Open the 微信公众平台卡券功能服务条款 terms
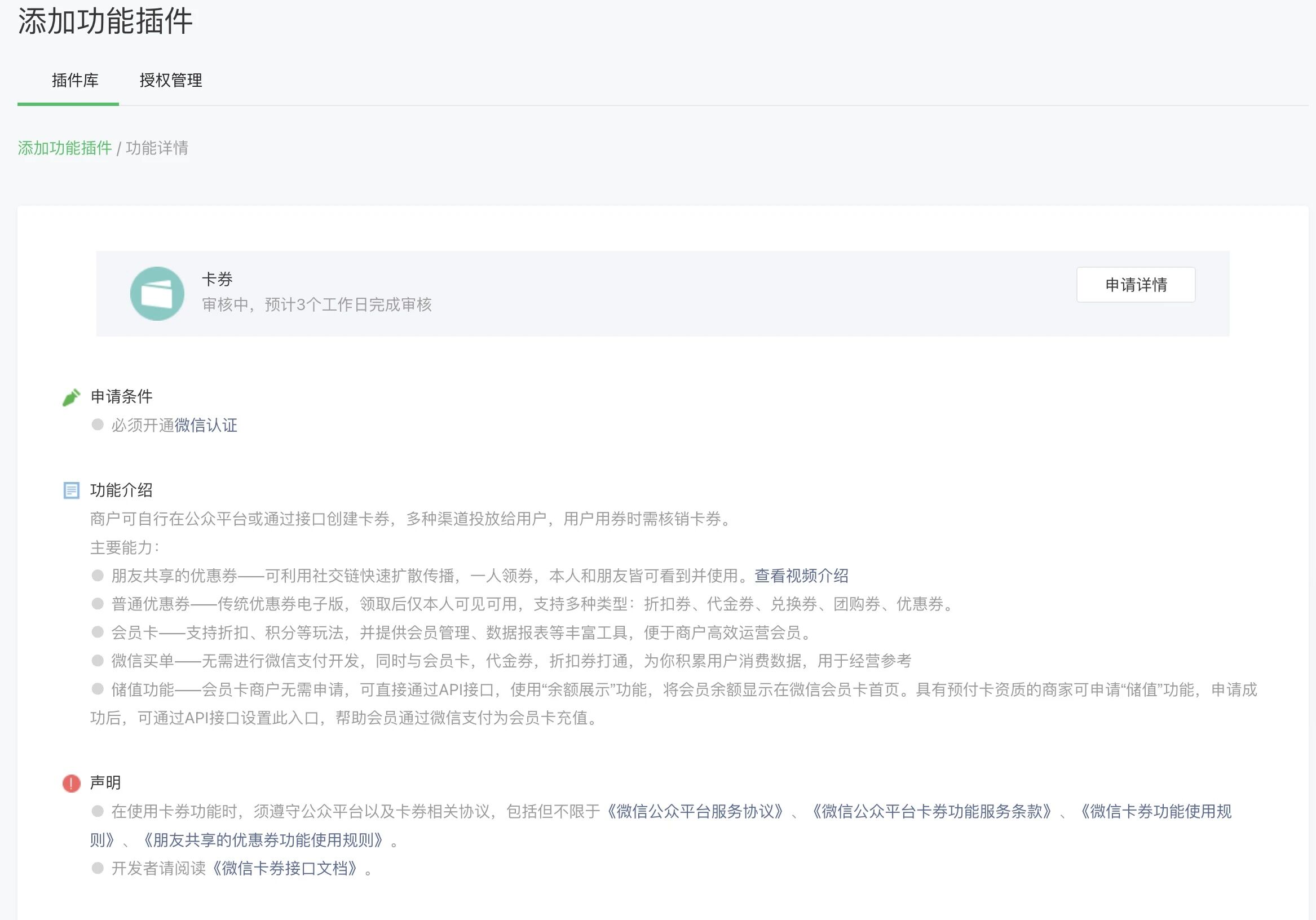Screen dimensions: 1316x920 (933, 811)
